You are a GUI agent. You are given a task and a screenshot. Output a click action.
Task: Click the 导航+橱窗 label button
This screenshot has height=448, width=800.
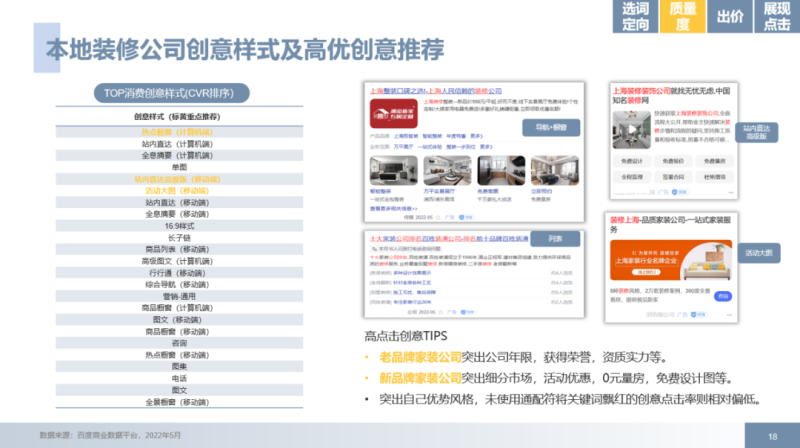click(x=551, y=128)
